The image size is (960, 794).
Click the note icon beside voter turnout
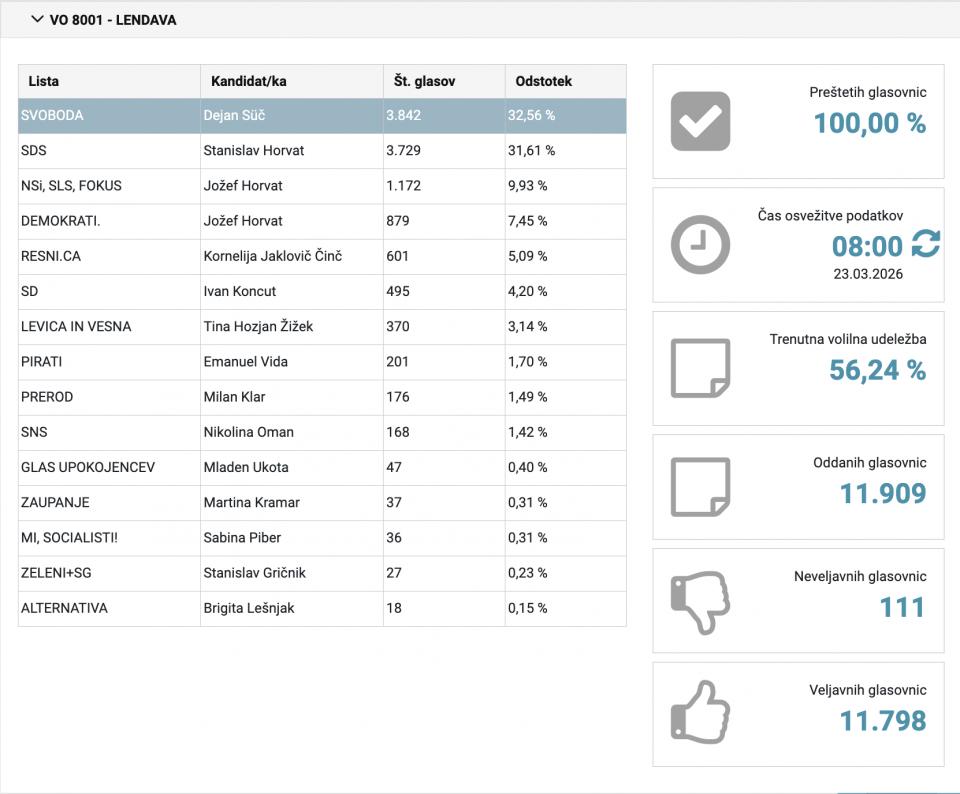[x=700, y=368]
